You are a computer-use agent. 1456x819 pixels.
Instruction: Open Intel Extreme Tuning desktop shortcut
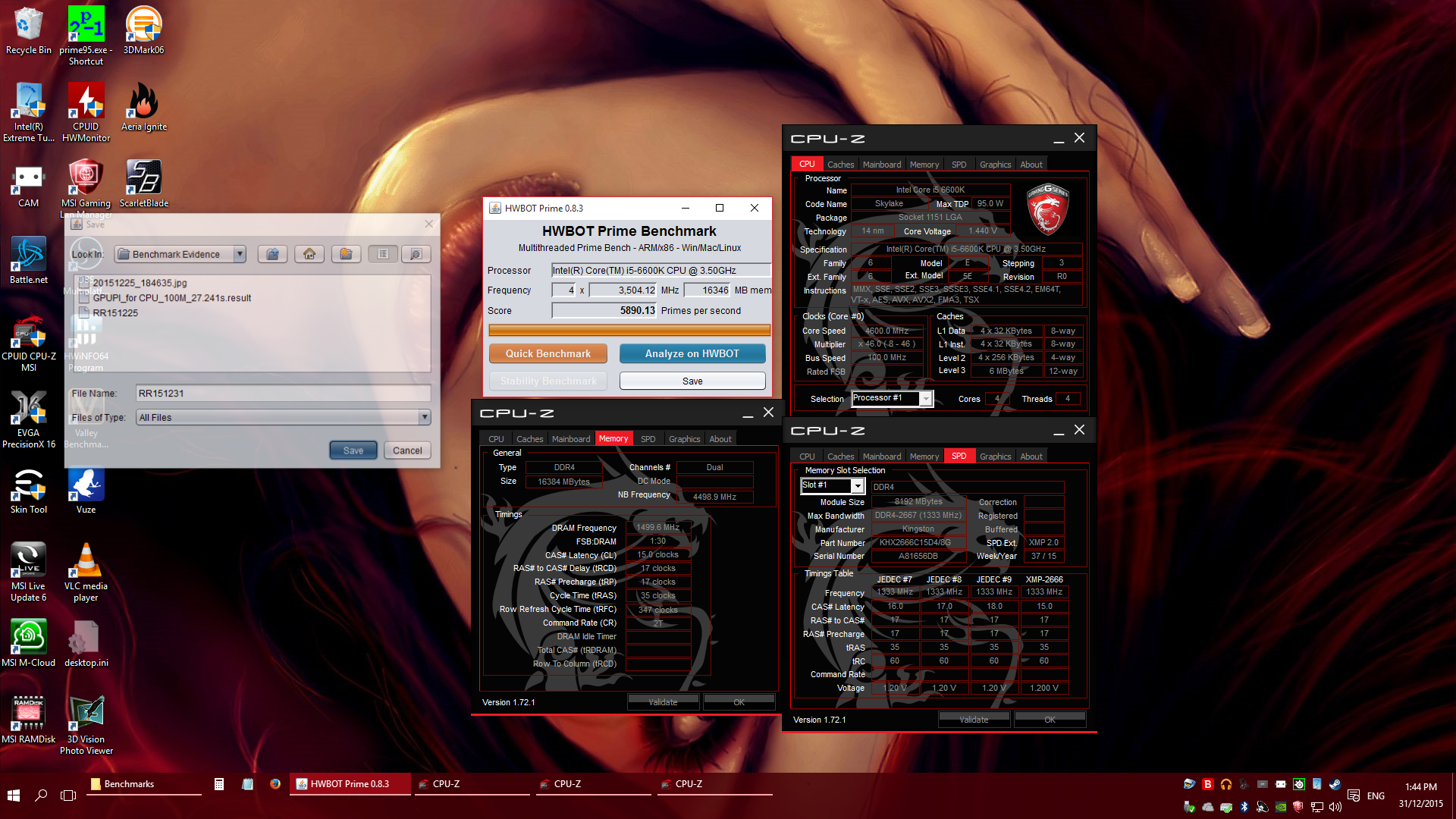(28, 112)
